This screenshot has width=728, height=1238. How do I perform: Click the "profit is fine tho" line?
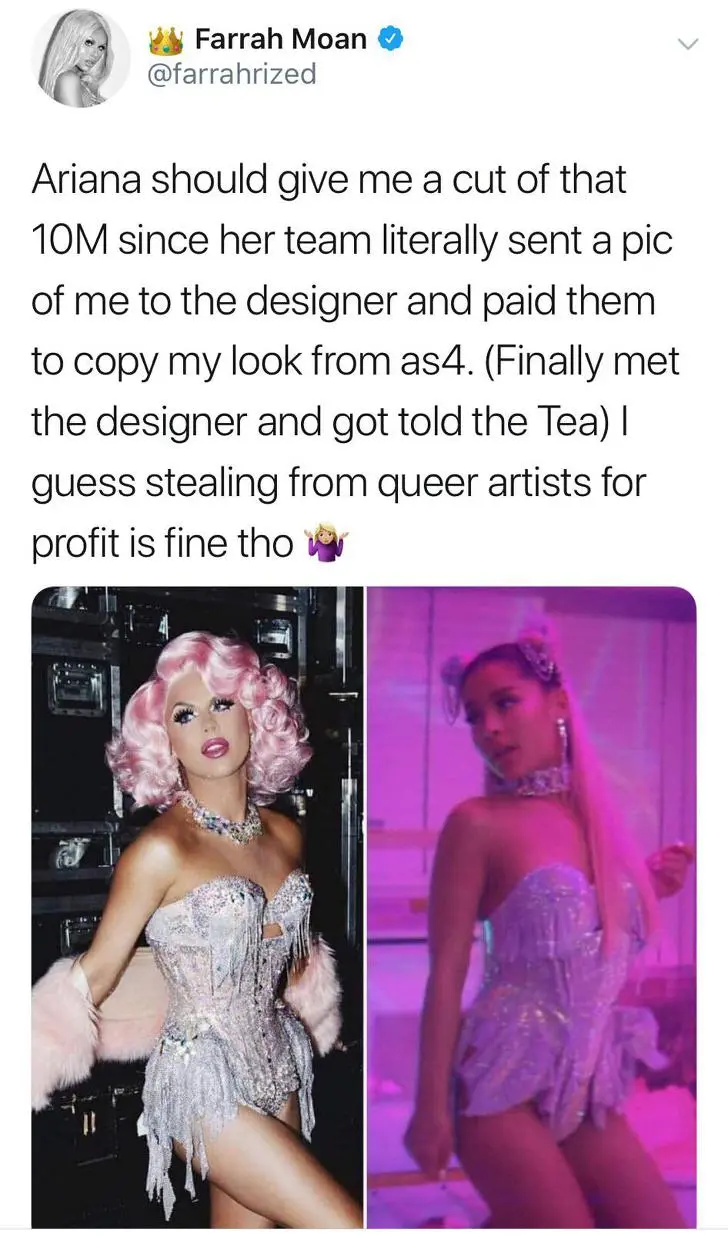(162, 544)
